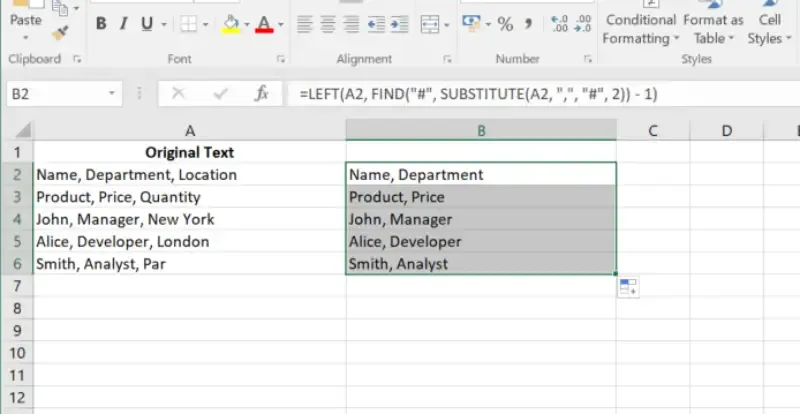Viewport: 800px width, 414px height.
Task: Select column B header
Action: pyautogui.click(x=481, y=131)
